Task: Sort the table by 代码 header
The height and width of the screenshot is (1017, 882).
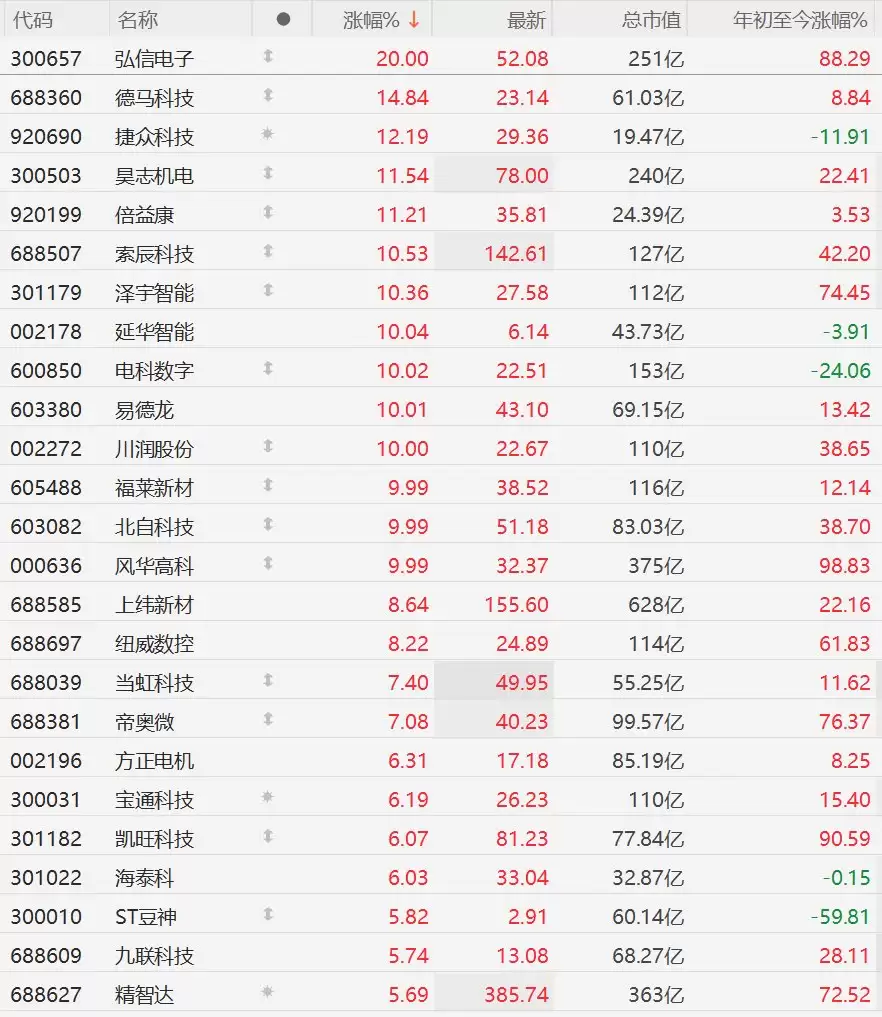Action: click(x=32, y=20)
